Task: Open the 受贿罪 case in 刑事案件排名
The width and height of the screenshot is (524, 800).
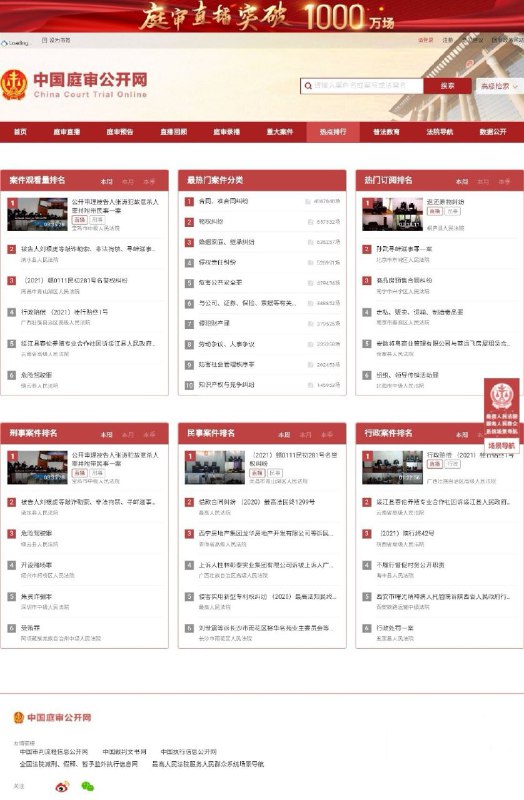Action: pyautogui.click(x=30, y=628)
